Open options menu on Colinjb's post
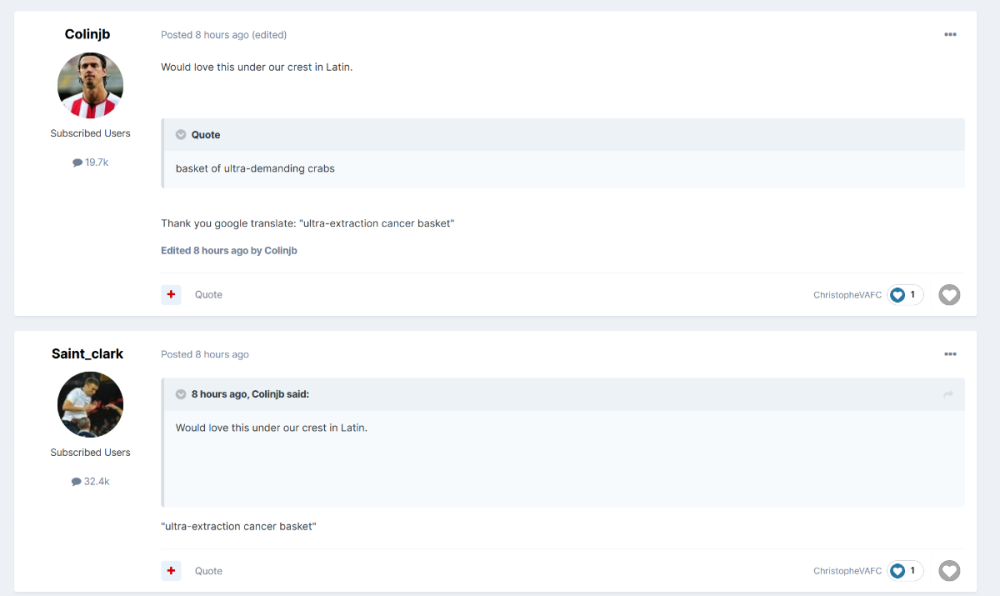 [949, 35]
